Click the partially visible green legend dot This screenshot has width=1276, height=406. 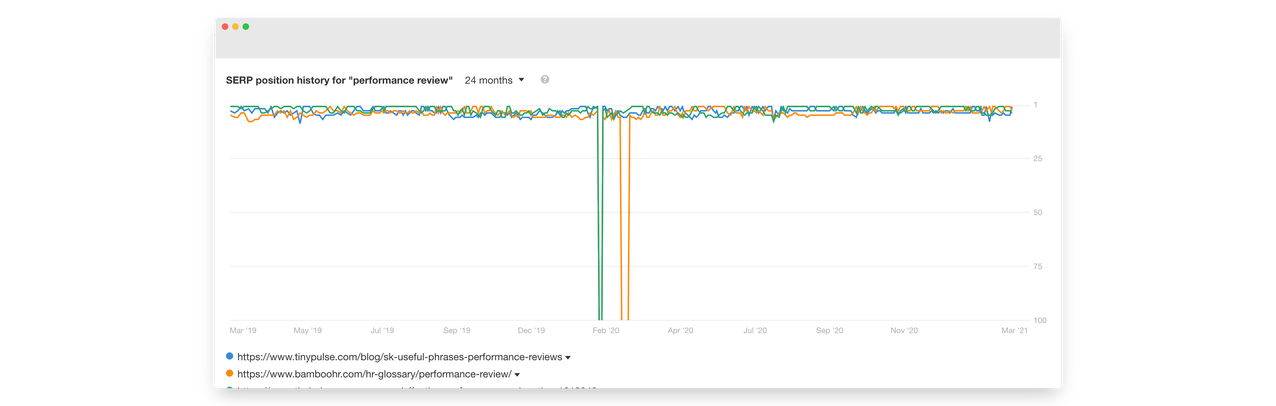coord(230,387)
